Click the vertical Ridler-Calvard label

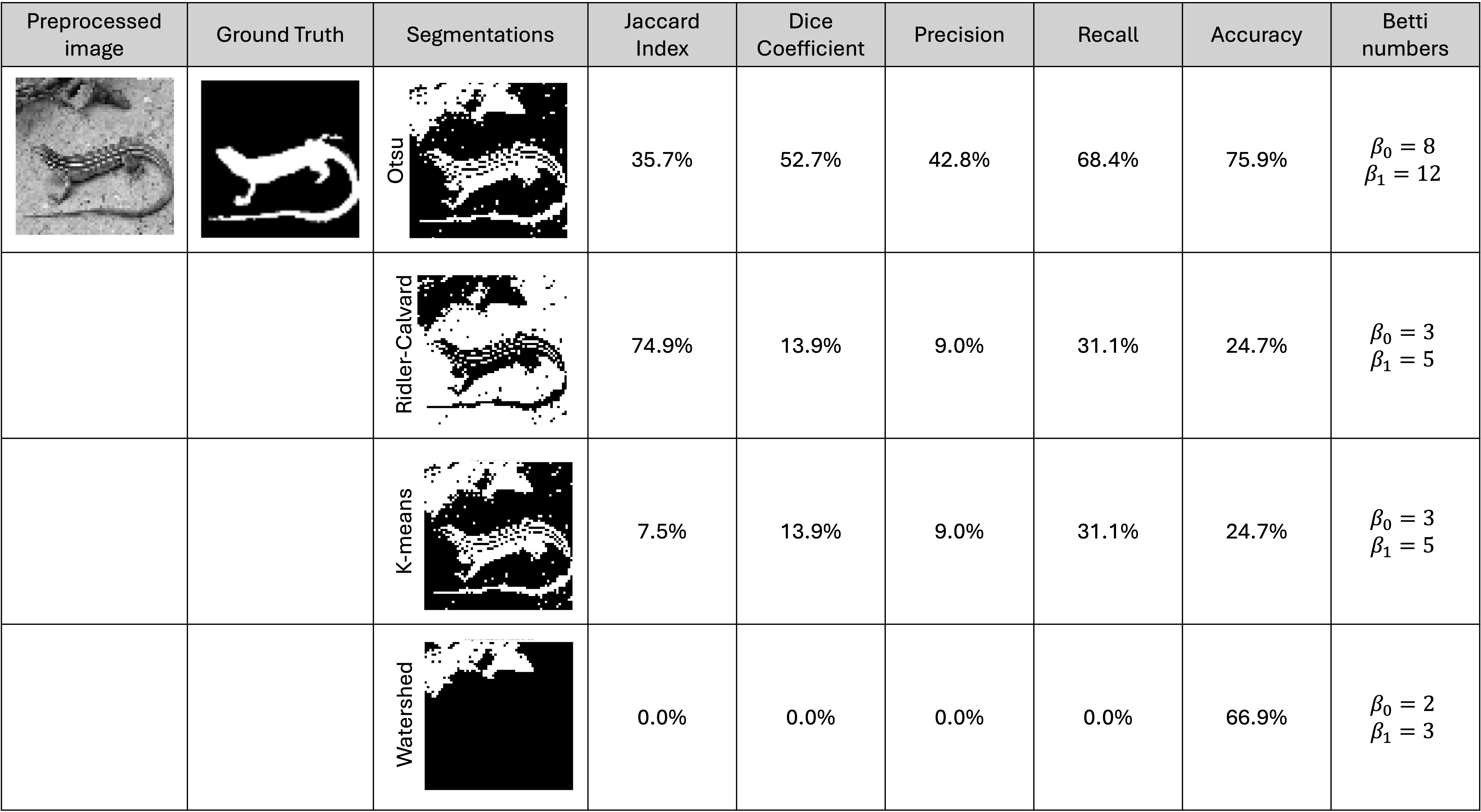(x=404, y=344)
